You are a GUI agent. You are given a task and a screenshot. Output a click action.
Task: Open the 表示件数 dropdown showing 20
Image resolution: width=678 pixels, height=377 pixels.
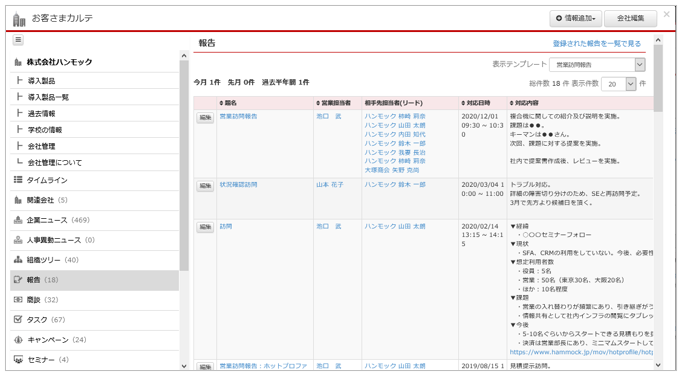click(x=619, y=84)
